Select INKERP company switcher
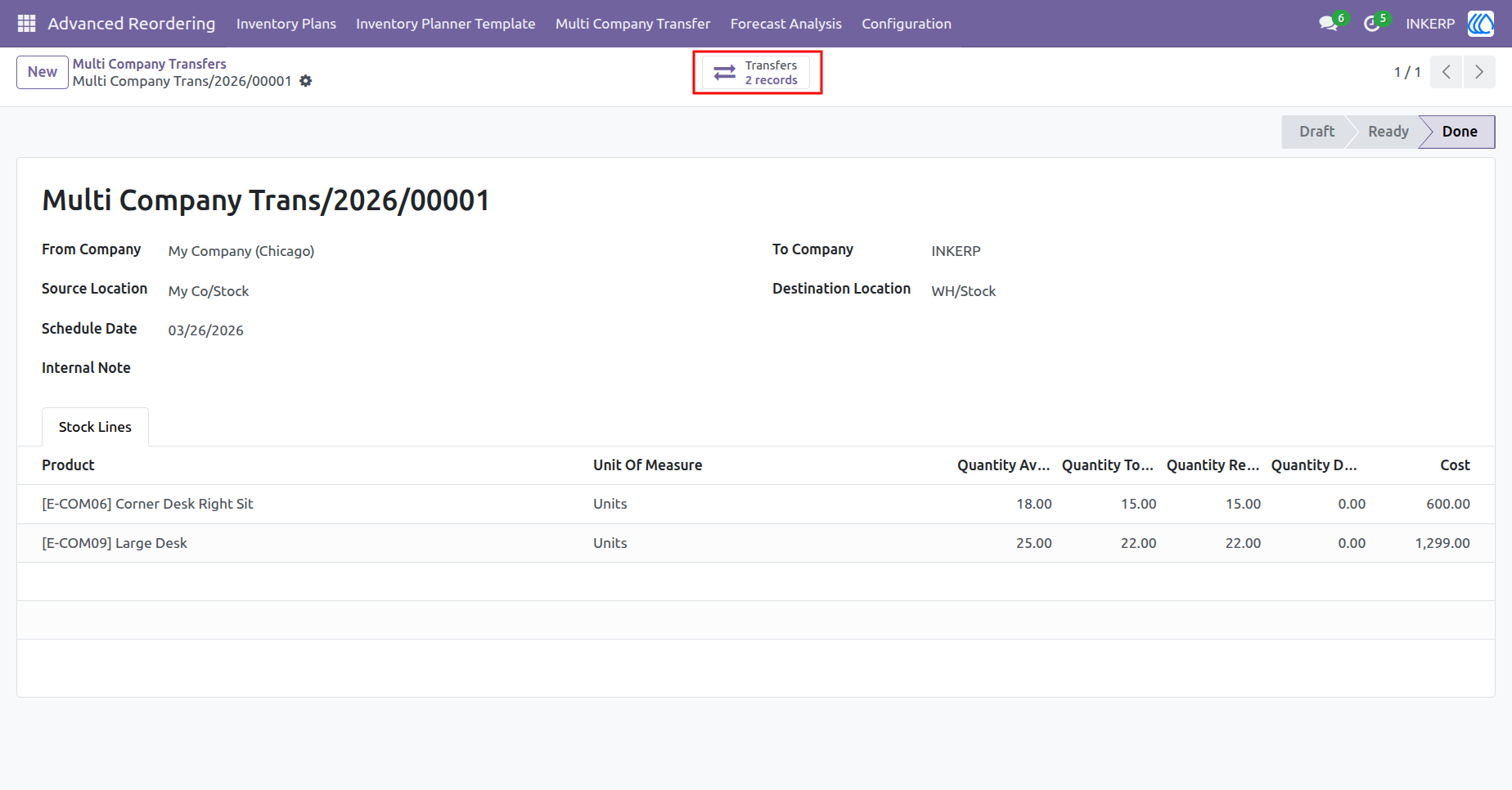The image size is (1512, 790). coord(1430,24)
